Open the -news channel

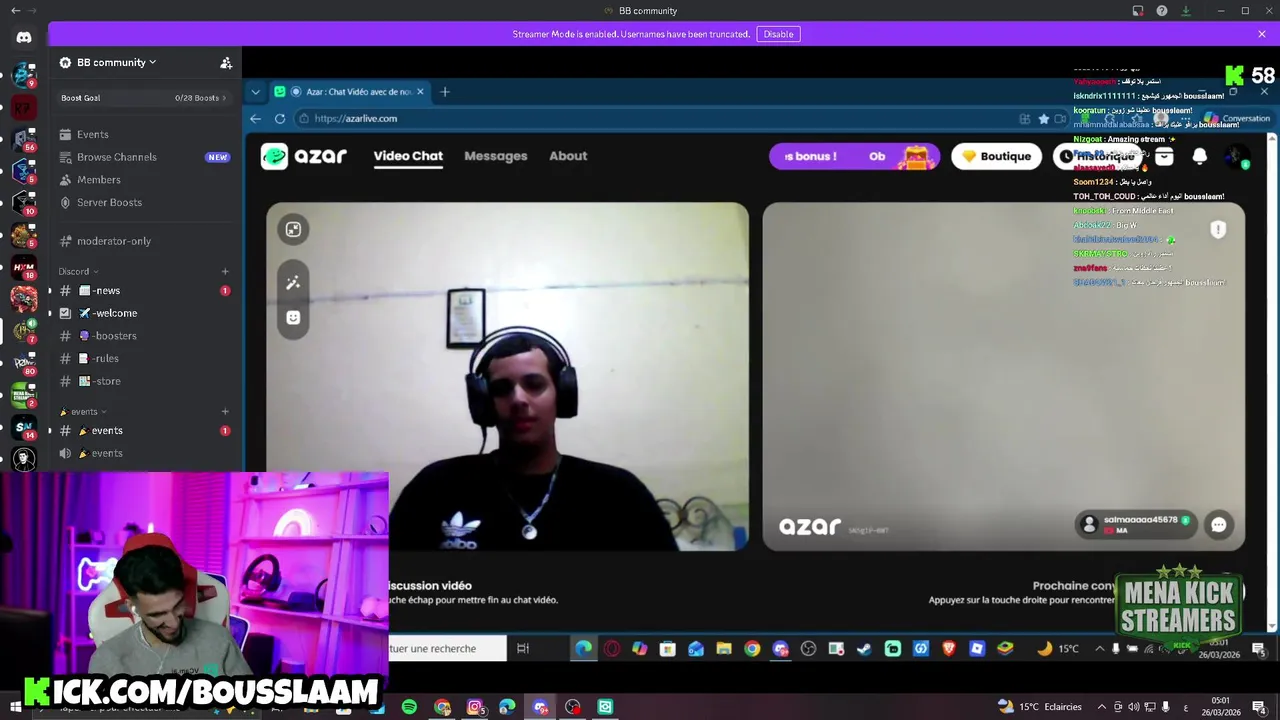(x=144, y=291)
